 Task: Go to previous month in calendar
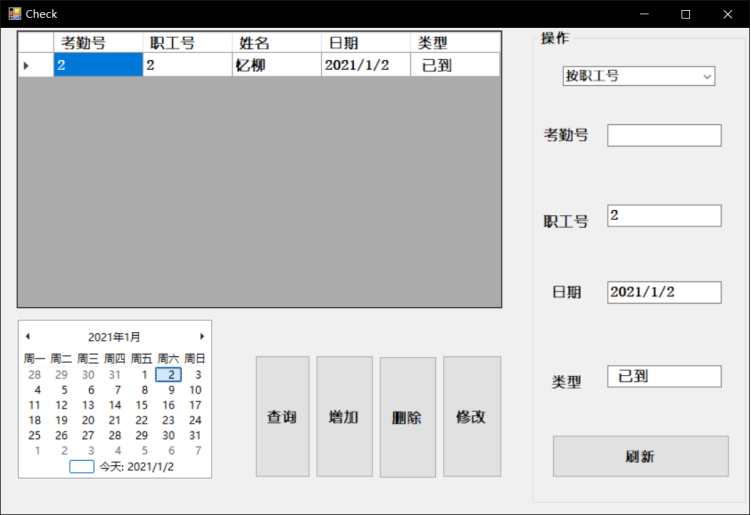click(28, 336)
